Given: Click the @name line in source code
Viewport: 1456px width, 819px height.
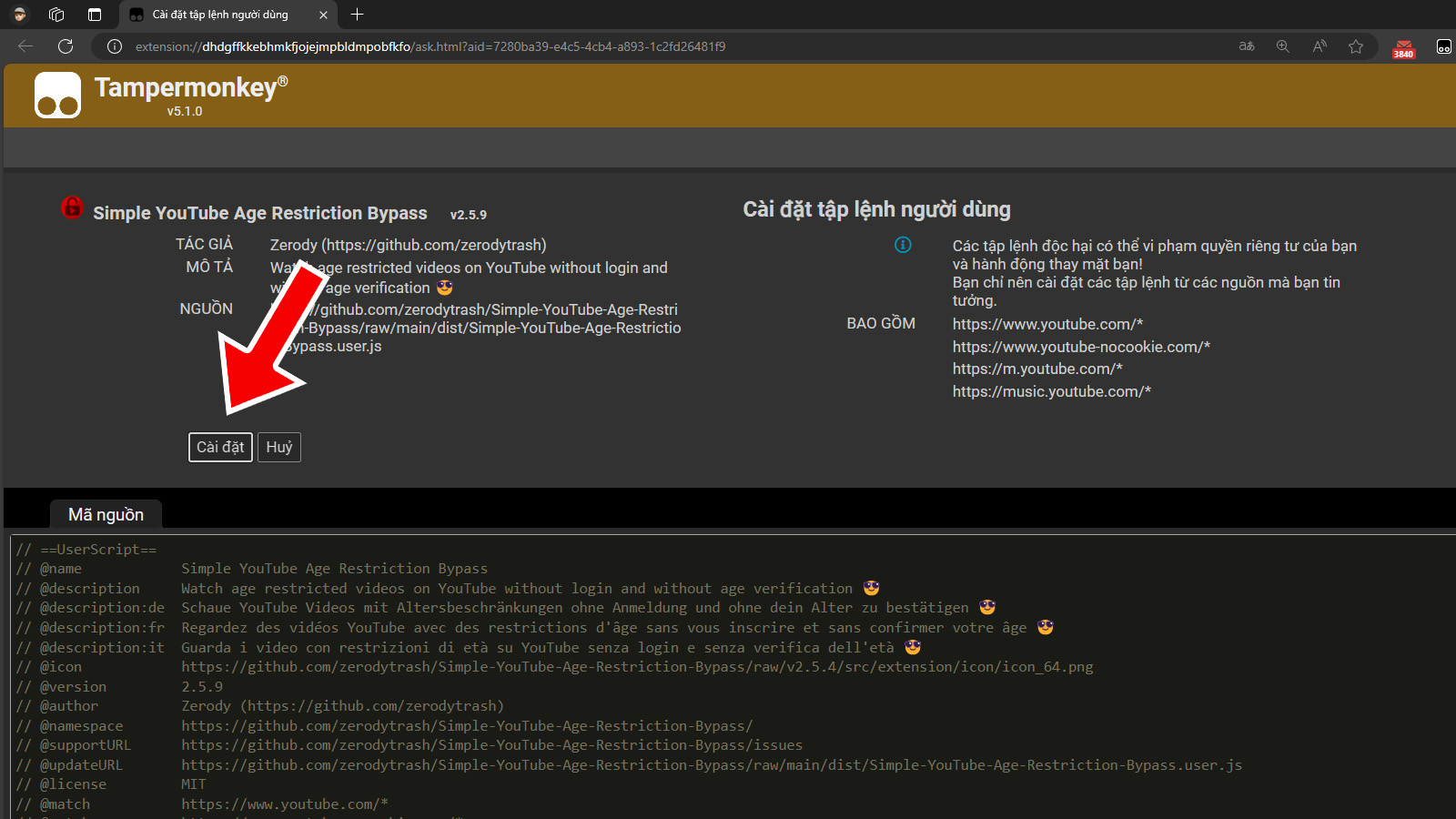Looking at the screenshot, I should point(251,569).
